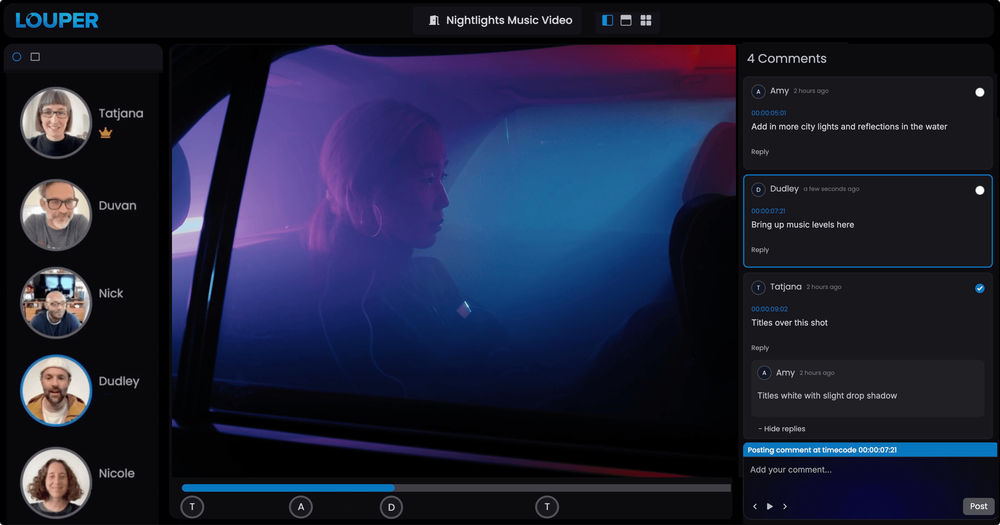Image resolution: width=1000 pixels, height=525 pixels.
Task: Click the circle icon above participants list
Action: coord(17,57)
